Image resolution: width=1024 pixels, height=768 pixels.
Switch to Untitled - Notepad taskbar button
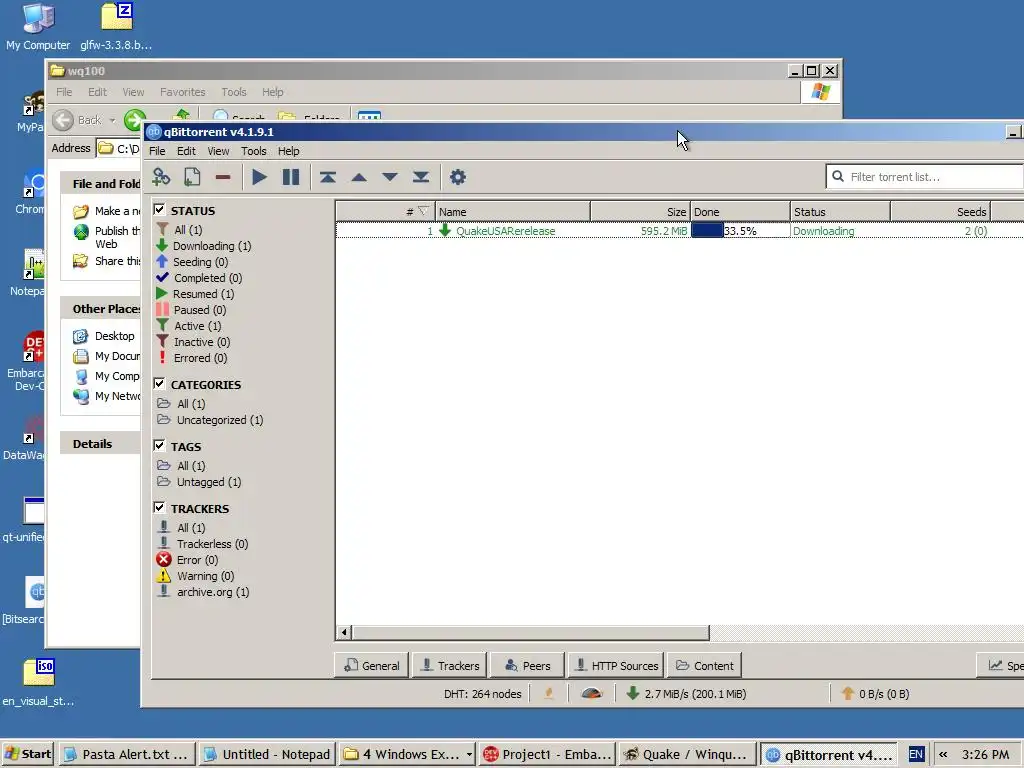tap(267, 754)
